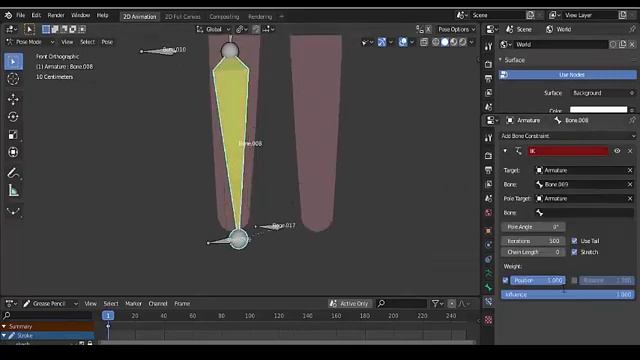Open the Grease Pencil mode dropdown

51,304
